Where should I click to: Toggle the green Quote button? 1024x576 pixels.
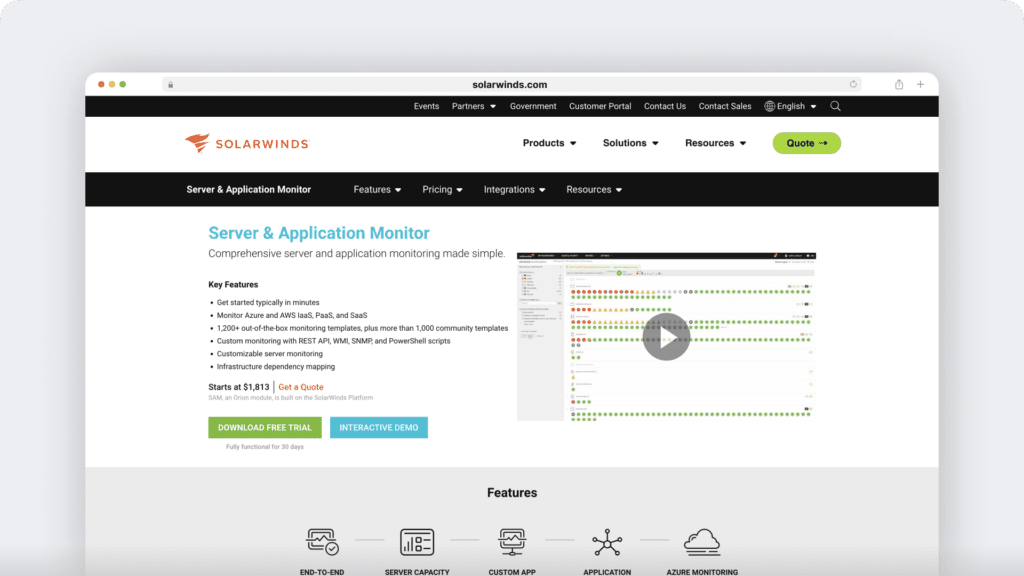coord(806,143)
